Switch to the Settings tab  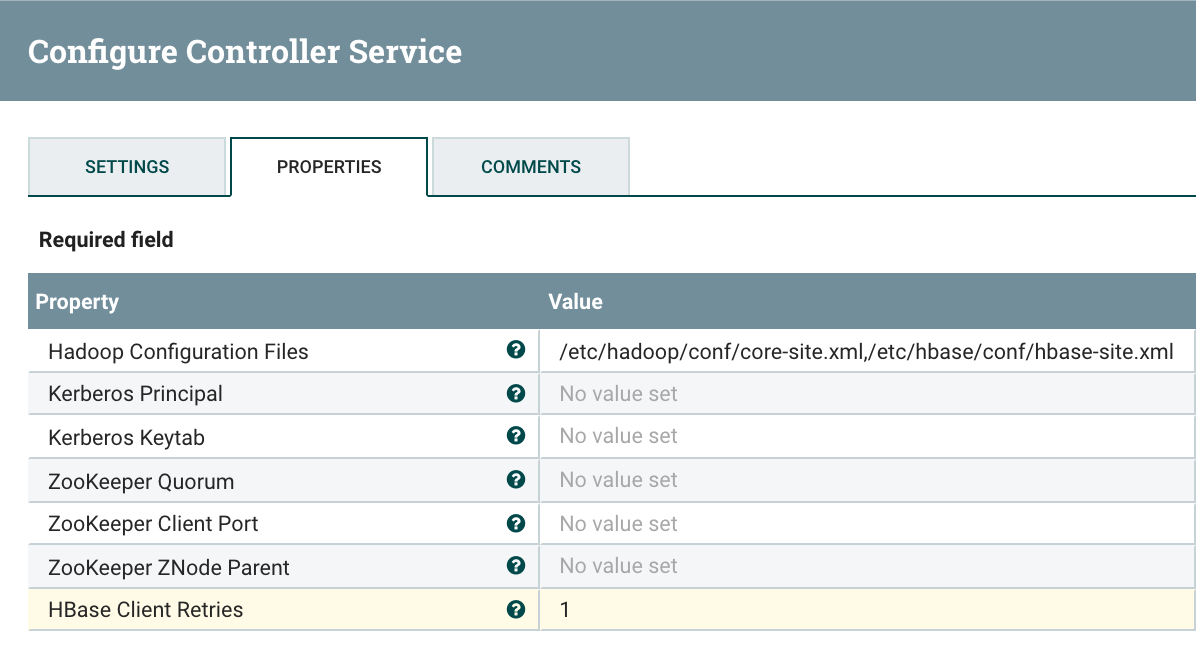pos(127,167)
